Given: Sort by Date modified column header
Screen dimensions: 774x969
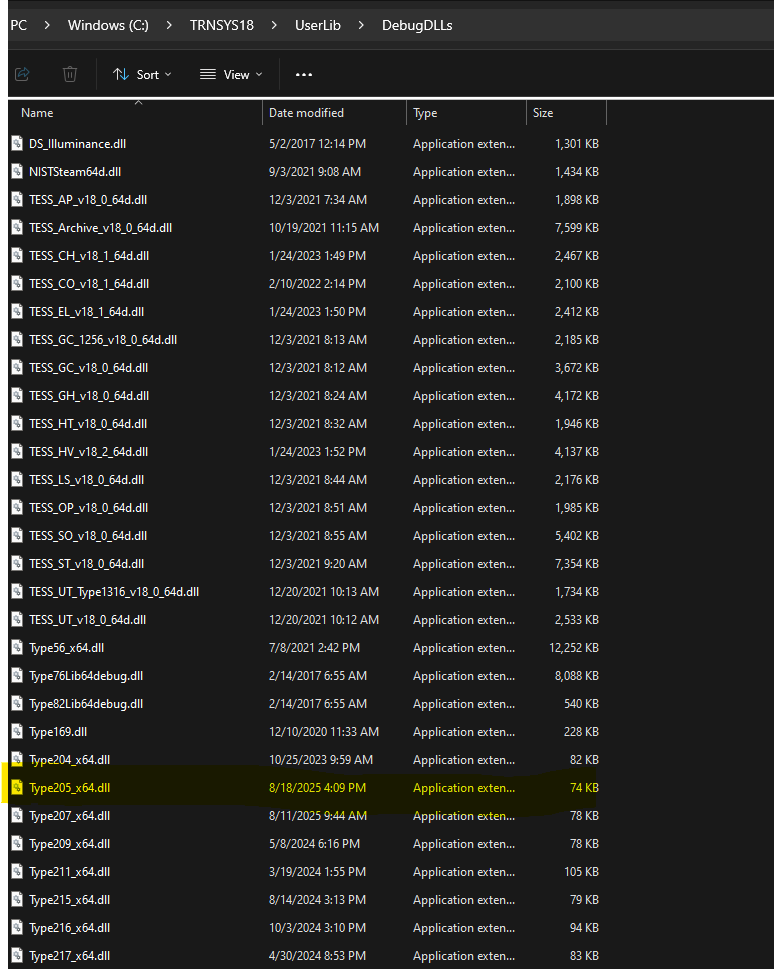Looking at the screenshot, I should click(x=306, y=113).
